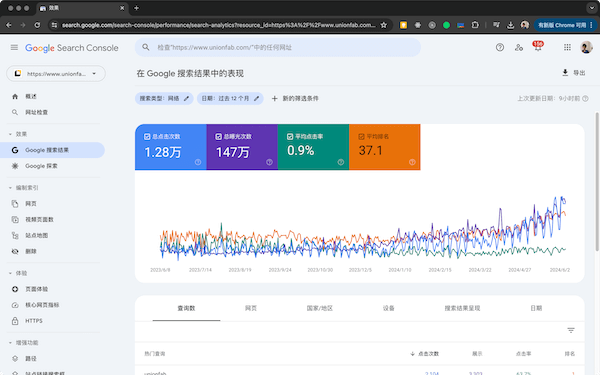Open users and permissions icon
The width and height of the screenshot is (600, 375).
pos(519,47)
